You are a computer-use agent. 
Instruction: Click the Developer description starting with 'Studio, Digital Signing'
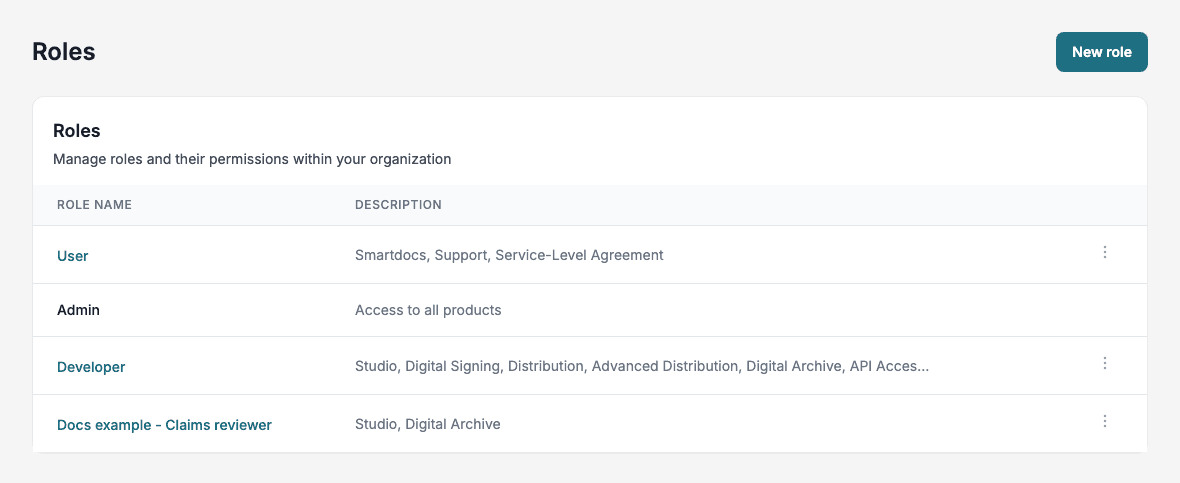(x=642, y=366)
